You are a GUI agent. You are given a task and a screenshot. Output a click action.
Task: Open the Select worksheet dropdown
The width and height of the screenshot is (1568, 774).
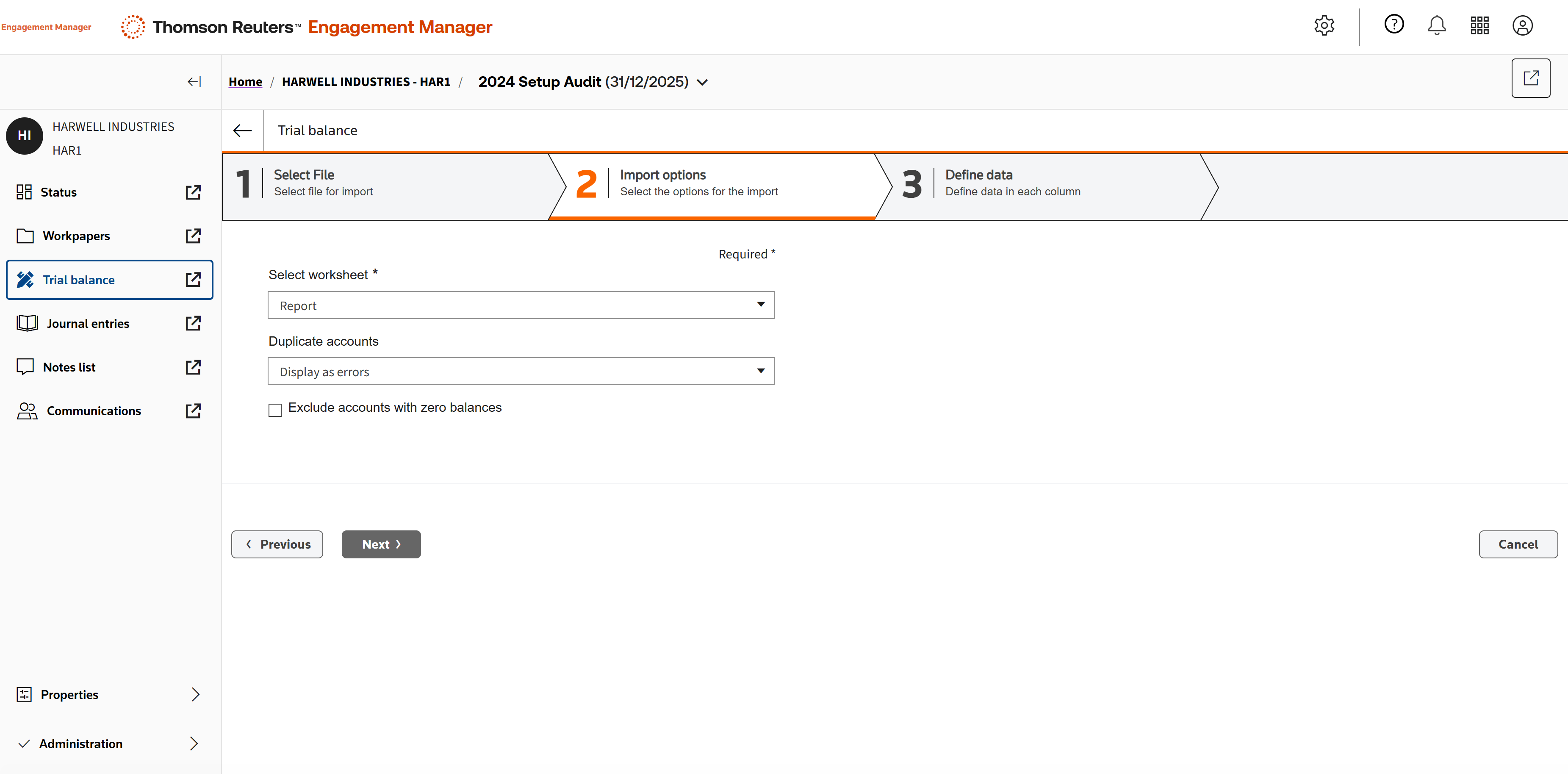tap(521, 305)
